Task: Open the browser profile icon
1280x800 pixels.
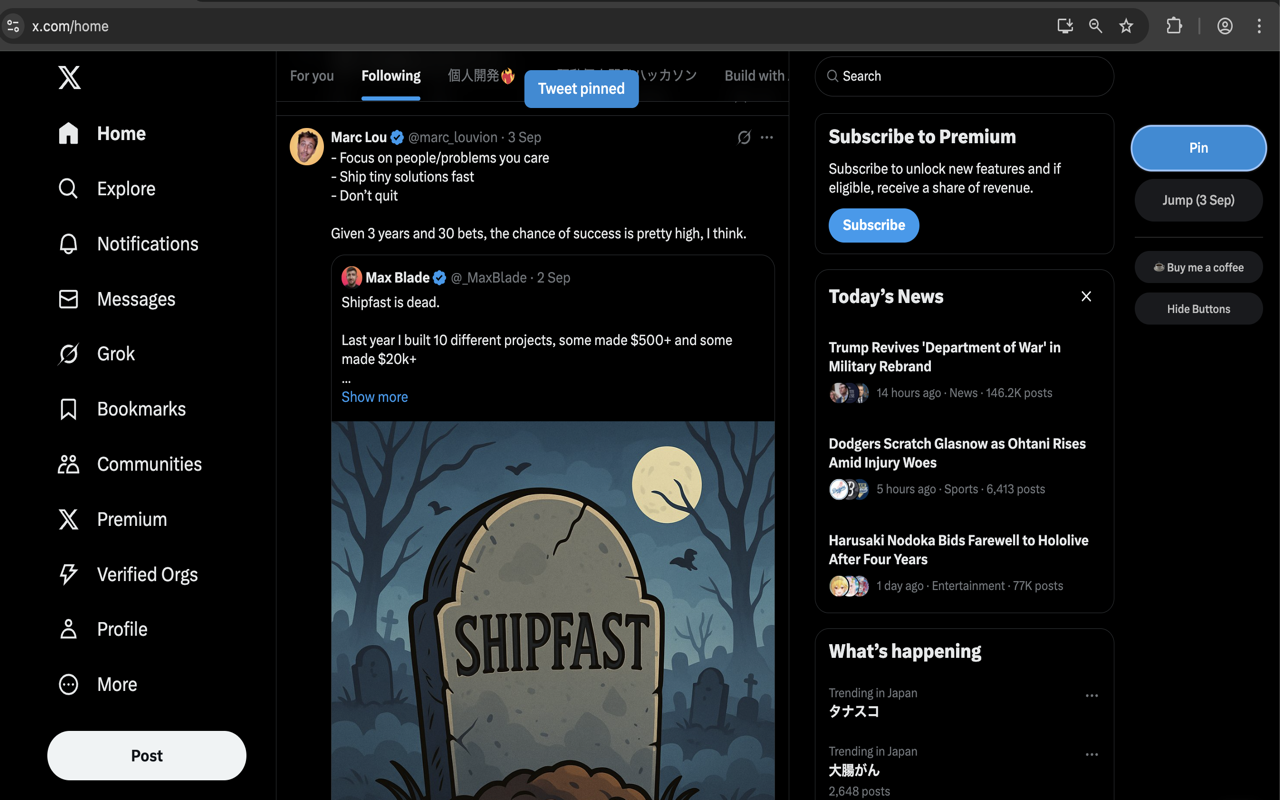Action: (1225, 26)
